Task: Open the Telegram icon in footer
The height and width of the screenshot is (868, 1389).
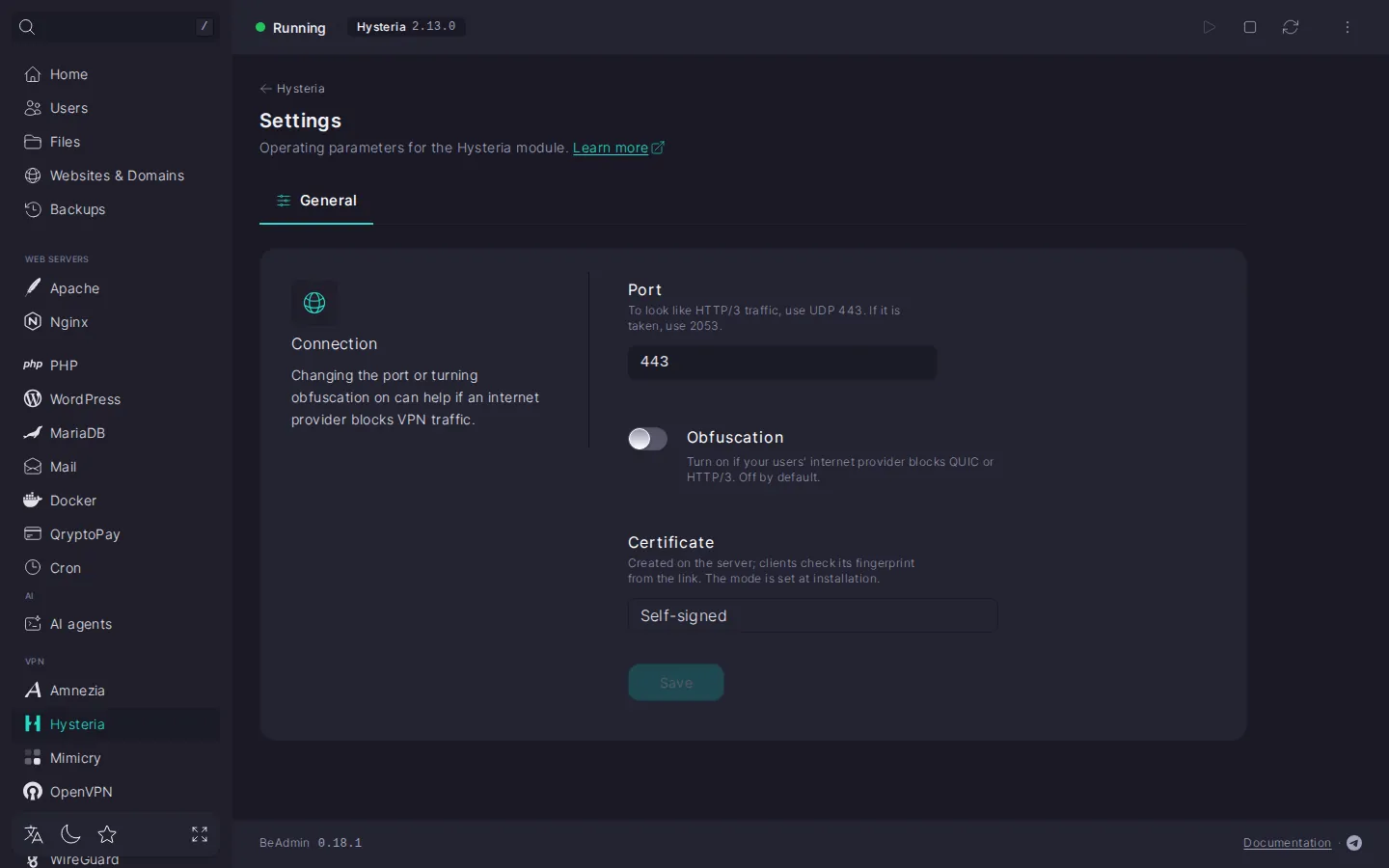Action: (1354, 843)
